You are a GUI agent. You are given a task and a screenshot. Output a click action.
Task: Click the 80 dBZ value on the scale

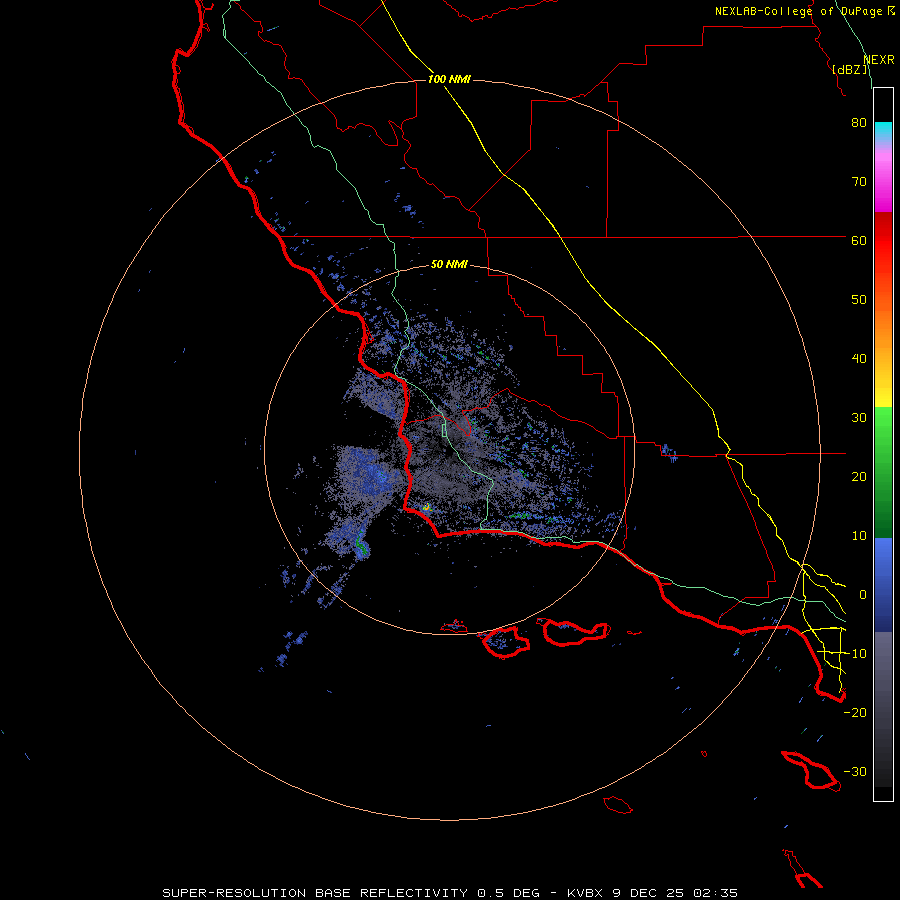click(x=859, y=123)
